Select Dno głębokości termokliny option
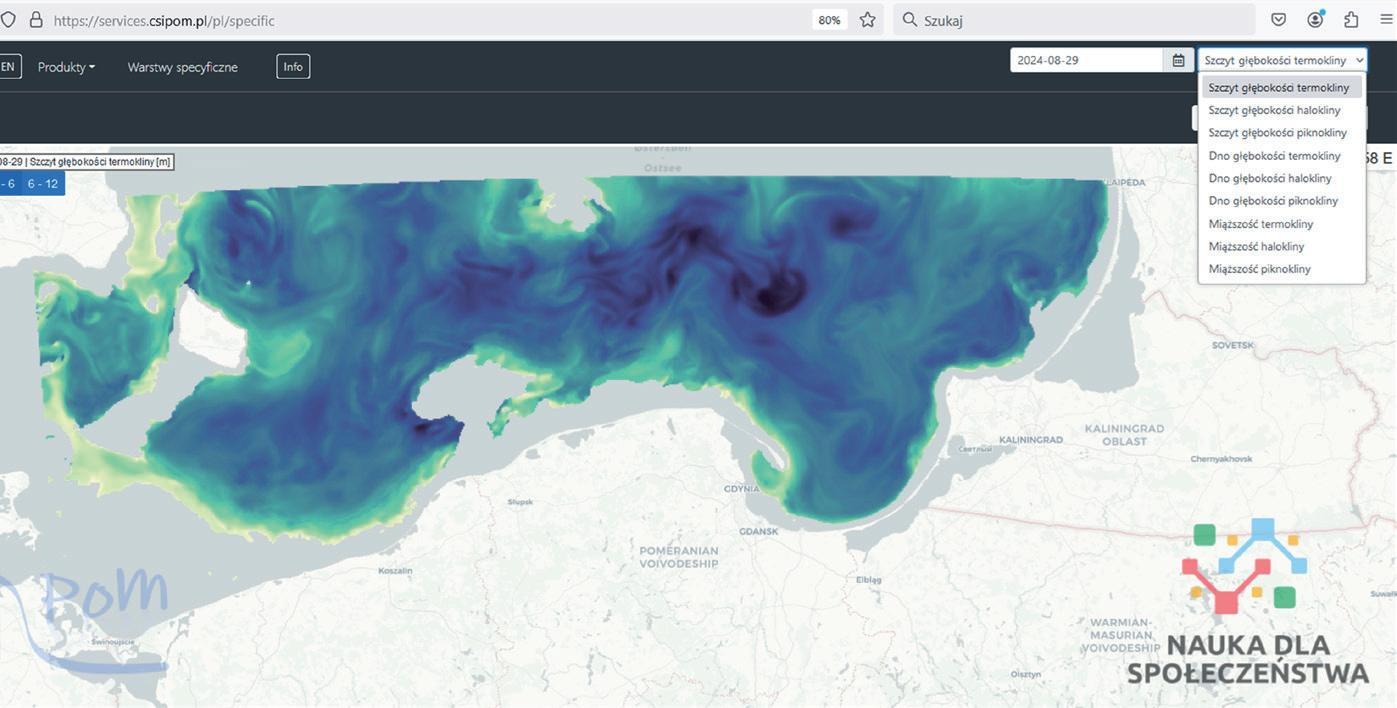The width and height of the screenshot is (1397, 708). coord(1281,155)
